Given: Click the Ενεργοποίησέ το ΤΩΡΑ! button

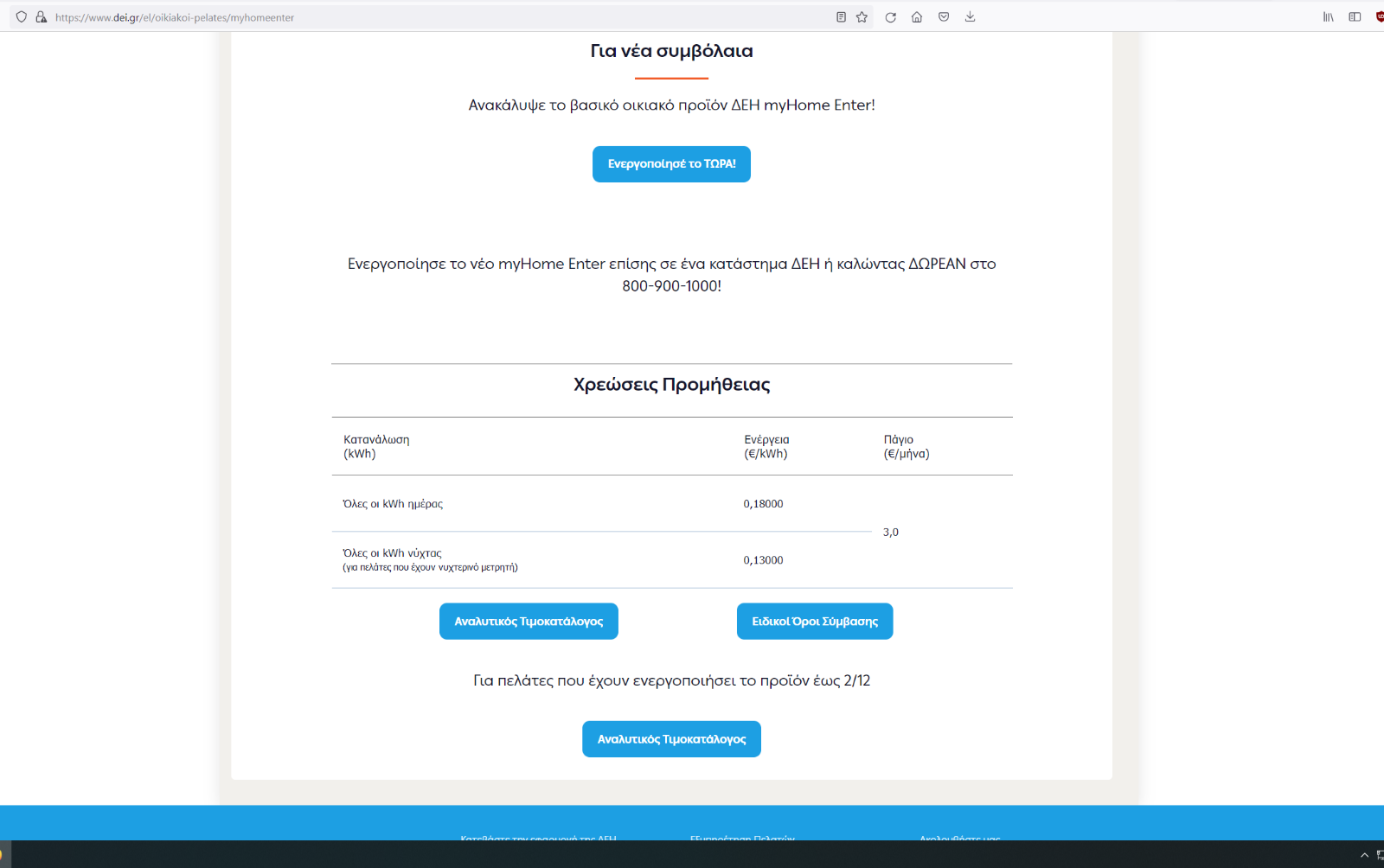Looking at the screenshot, I should pos(671,164).
